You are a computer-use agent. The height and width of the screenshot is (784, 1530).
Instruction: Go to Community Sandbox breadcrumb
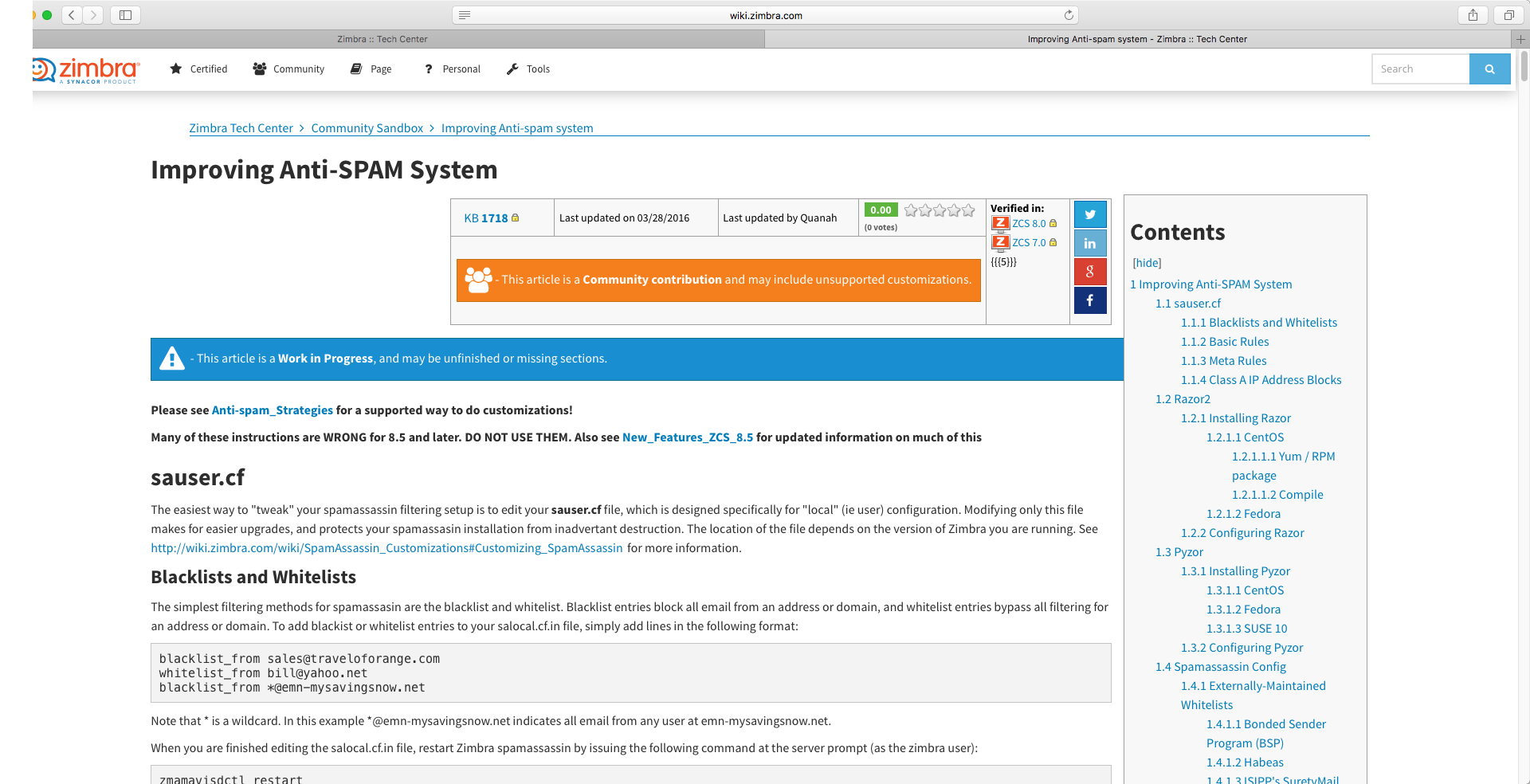(x=367, y=128)
